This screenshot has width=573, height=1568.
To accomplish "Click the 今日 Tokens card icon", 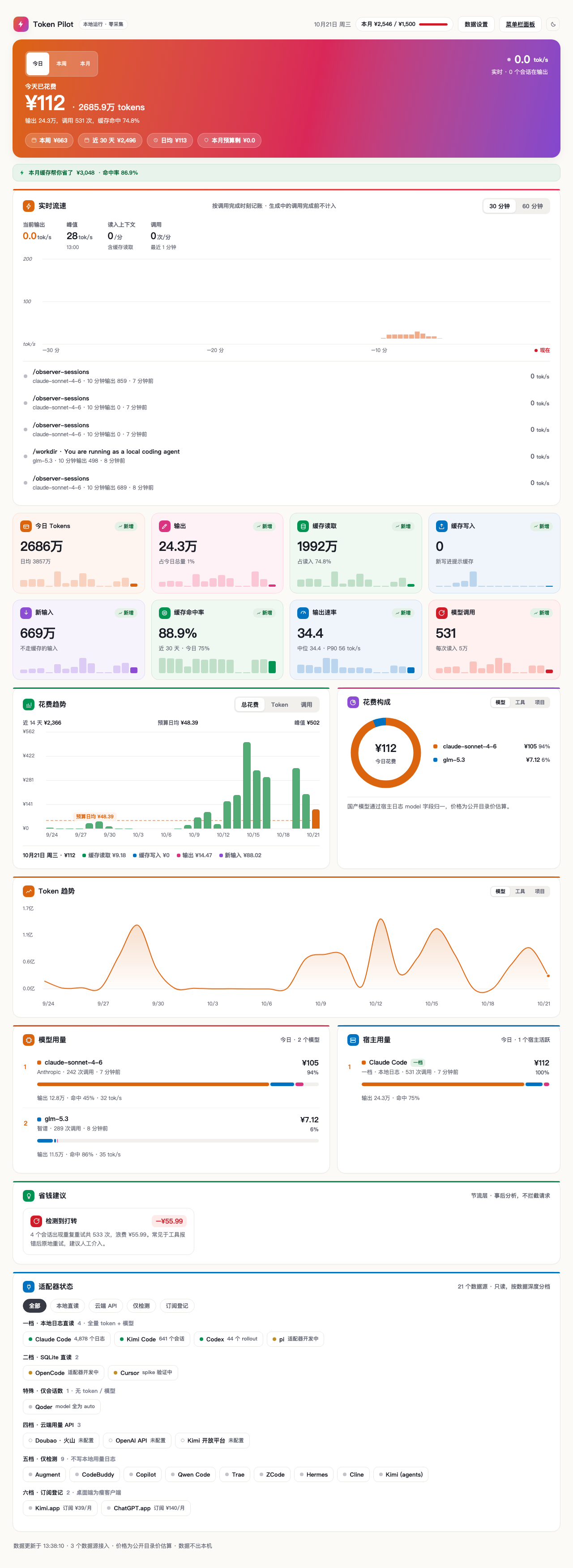I will coord(26,526).
